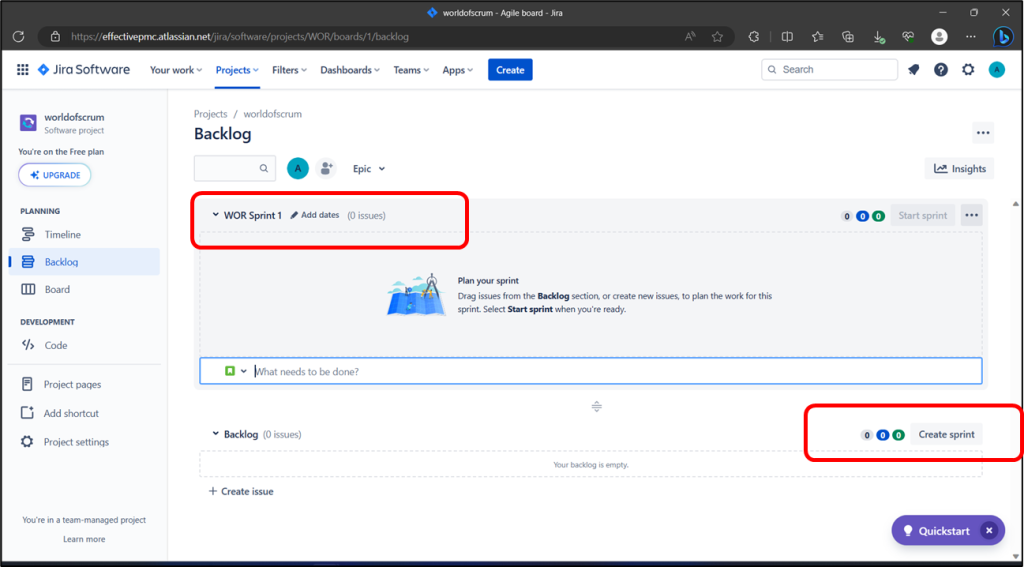
Task: Open Project settings in sidebar
Action: pyautogui.click(x=85, y=442)
